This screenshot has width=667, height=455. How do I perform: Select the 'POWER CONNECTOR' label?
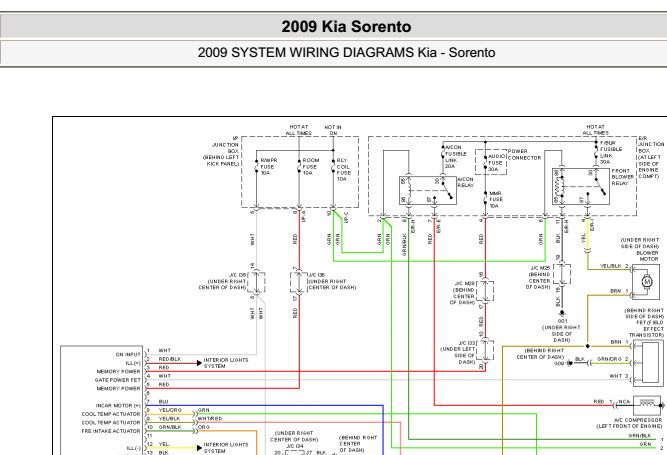point(524,154)
